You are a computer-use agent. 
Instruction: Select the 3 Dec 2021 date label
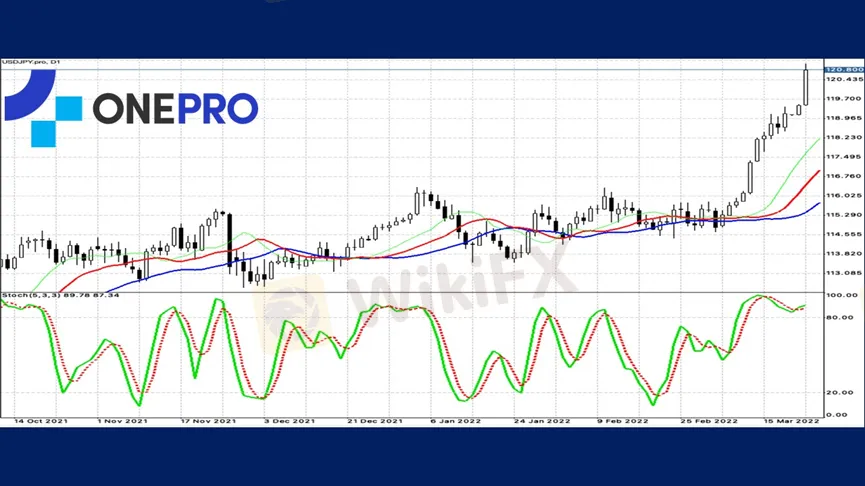point(289,421)
